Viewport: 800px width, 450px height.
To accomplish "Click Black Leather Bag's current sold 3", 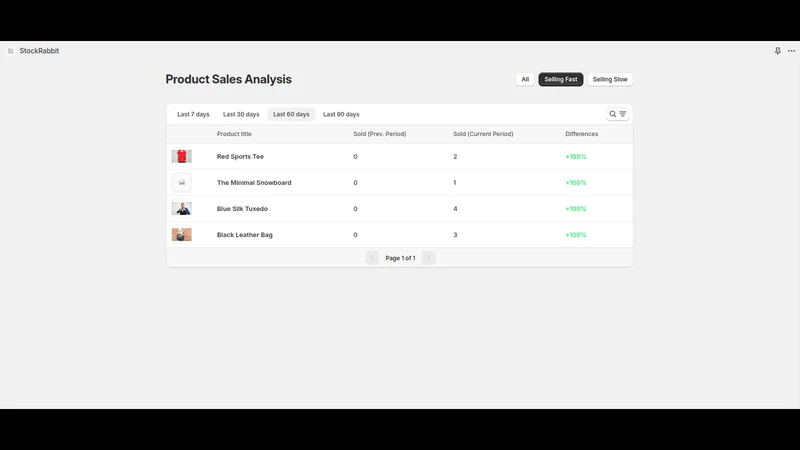I will pos(455,235).
